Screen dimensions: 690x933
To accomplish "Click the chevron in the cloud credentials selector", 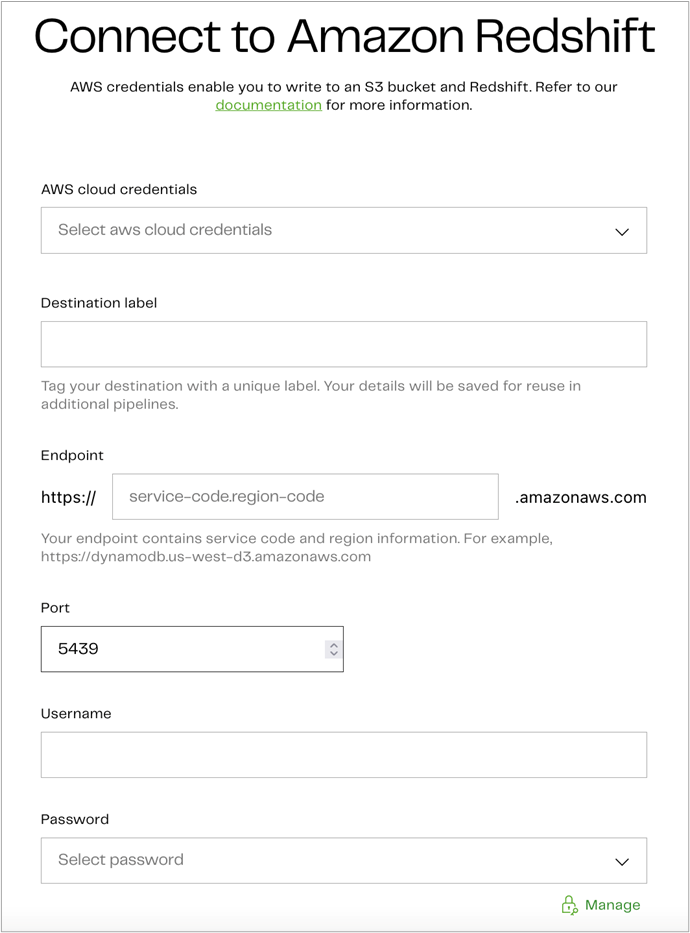I will pos(622,231).
